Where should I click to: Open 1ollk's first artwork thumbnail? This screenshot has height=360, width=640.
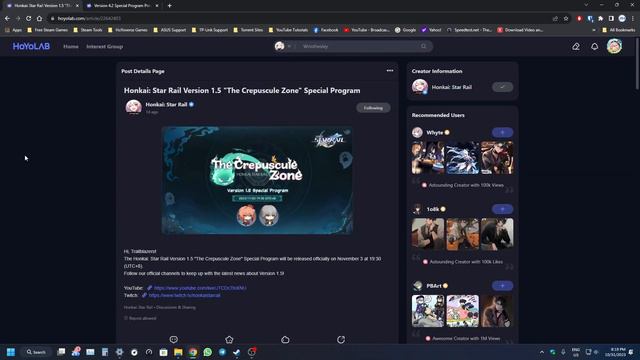pos(428,234)
